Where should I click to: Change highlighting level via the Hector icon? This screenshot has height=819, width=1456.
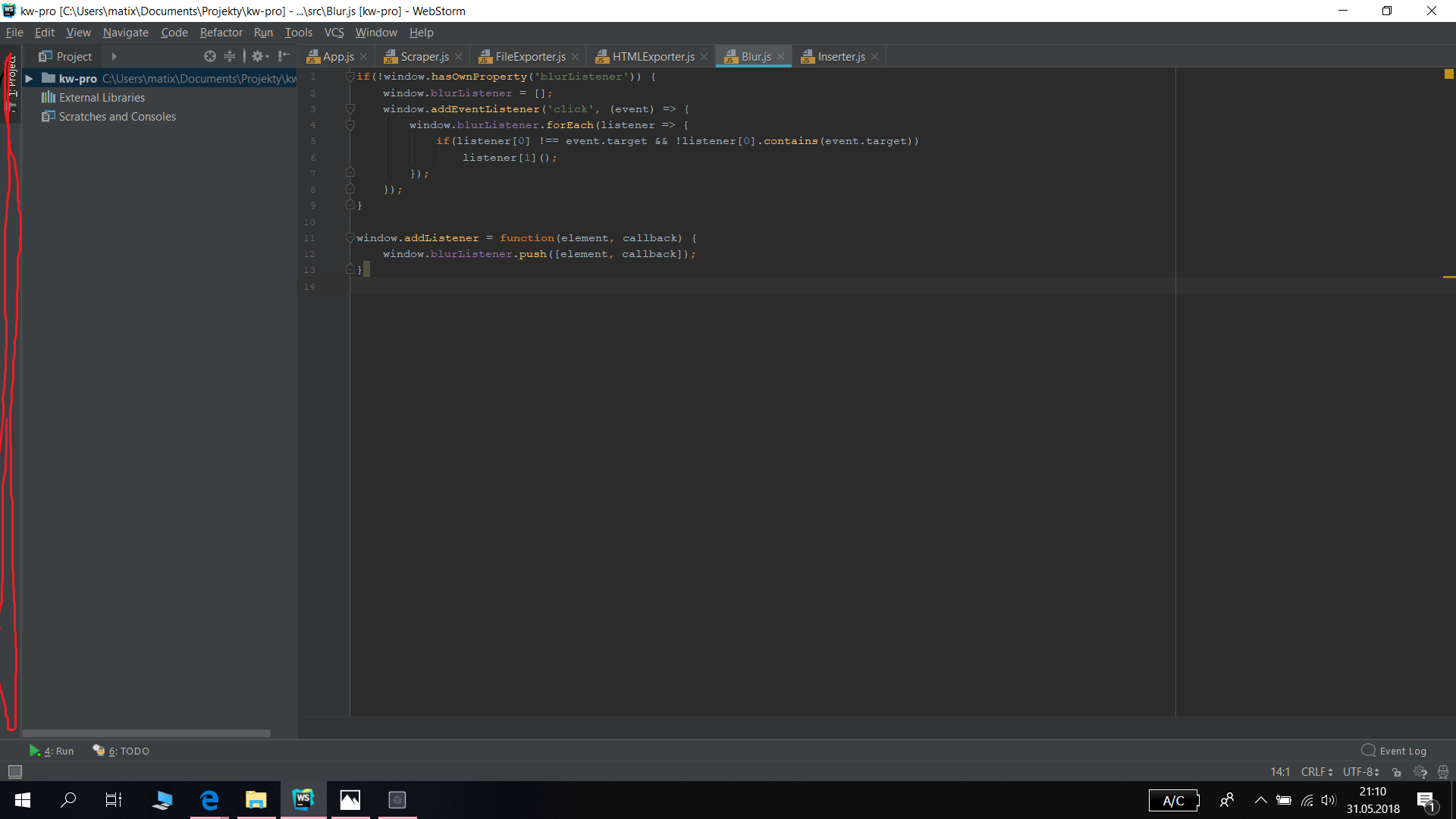[1443, 771]
